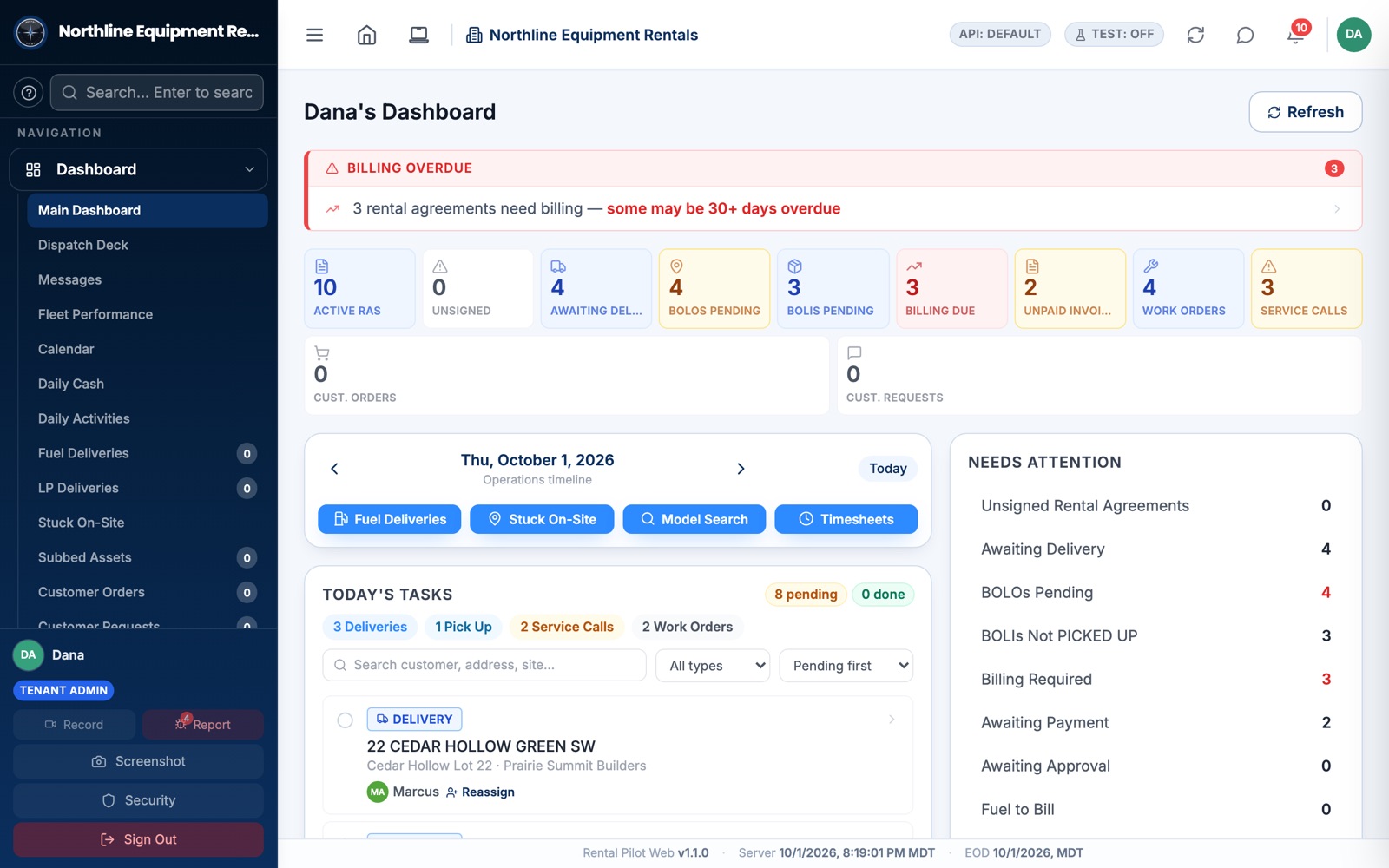Open the Unpaid Invoices card

1070,289
